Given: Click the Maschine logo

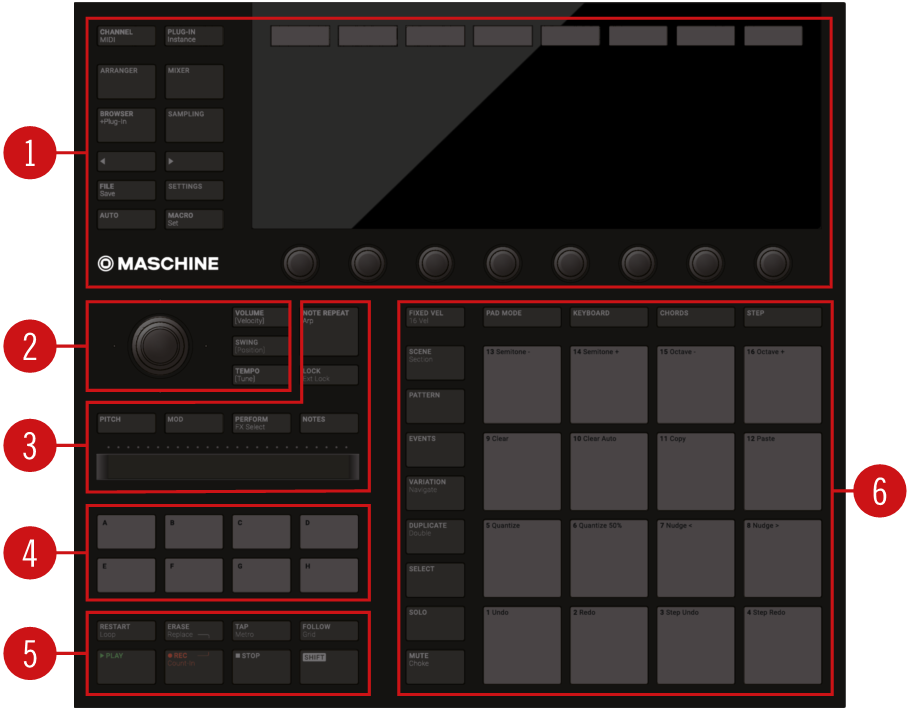Looking at the screenshot, I should 158,264.
